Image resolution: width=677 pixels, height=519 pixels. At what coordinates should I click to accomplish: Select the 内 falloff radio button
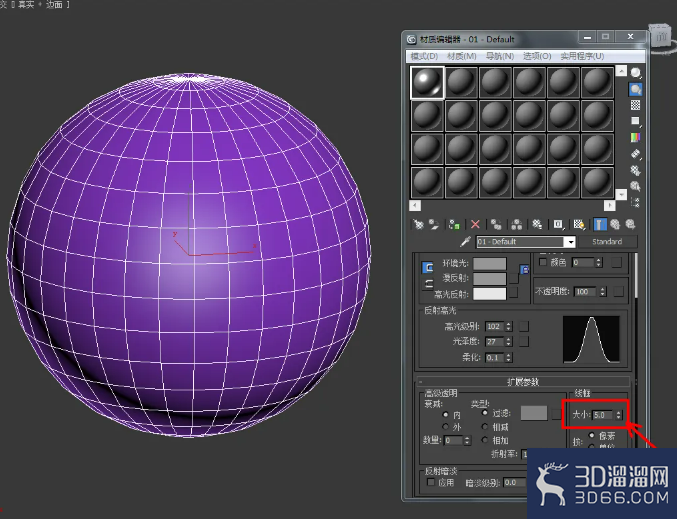[x=446, y=415]
